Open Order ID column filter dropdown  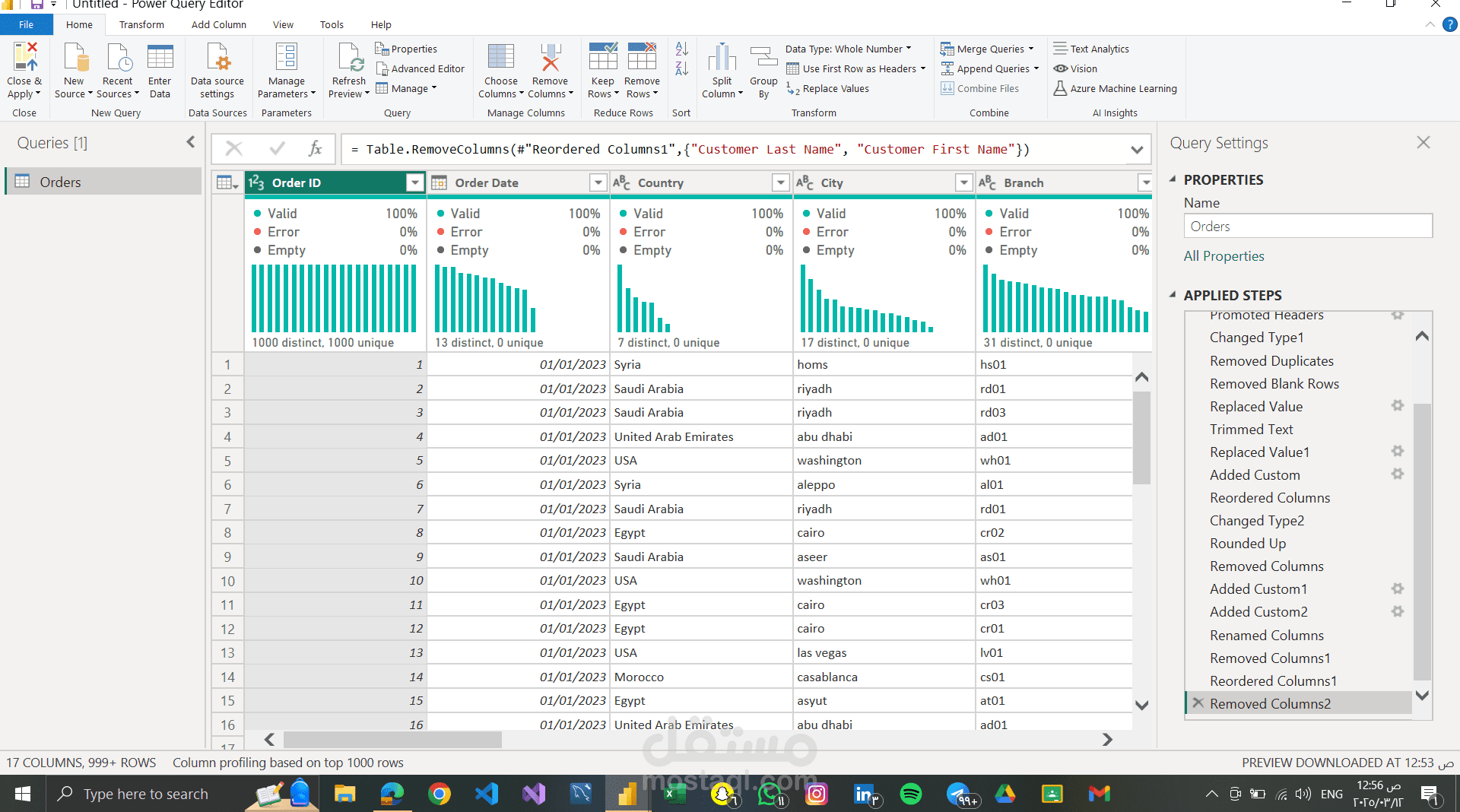tap(414, 182)
